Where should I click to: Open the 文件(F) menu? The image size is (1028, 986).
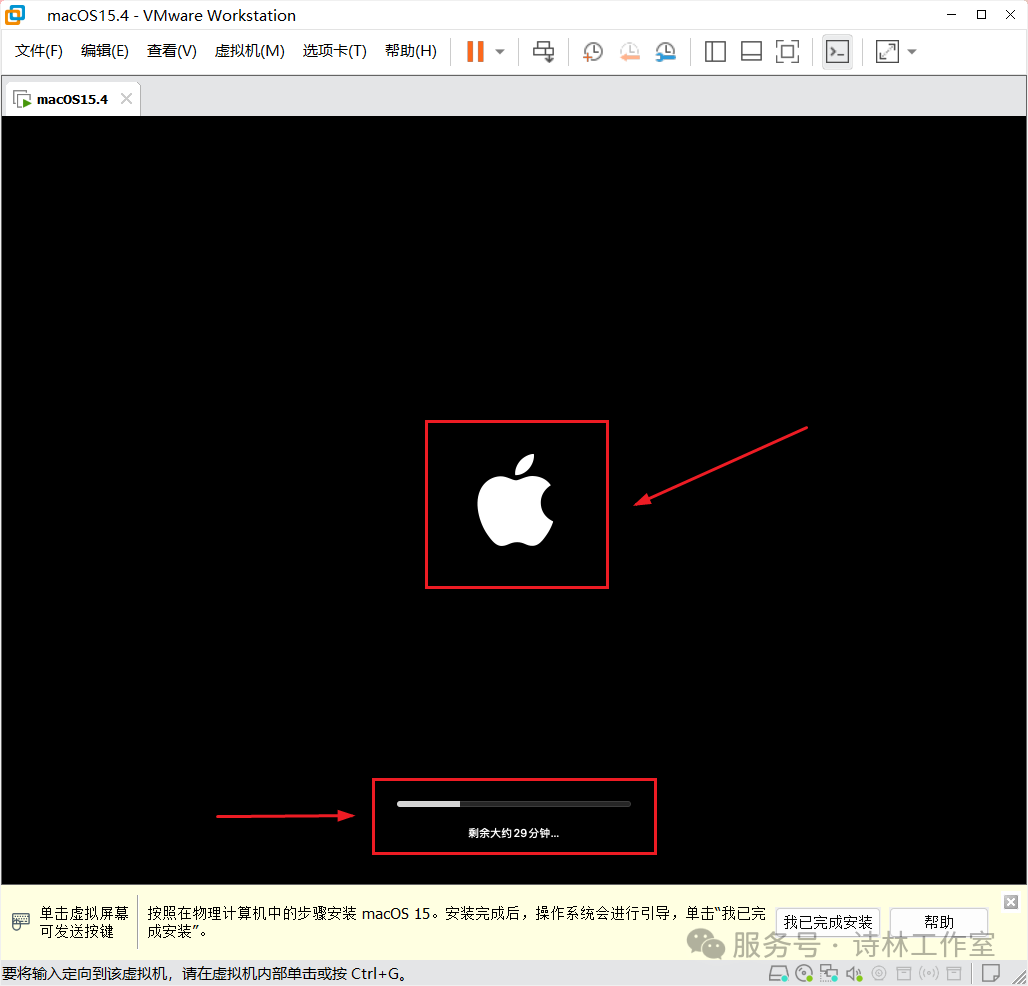(39, 51)
